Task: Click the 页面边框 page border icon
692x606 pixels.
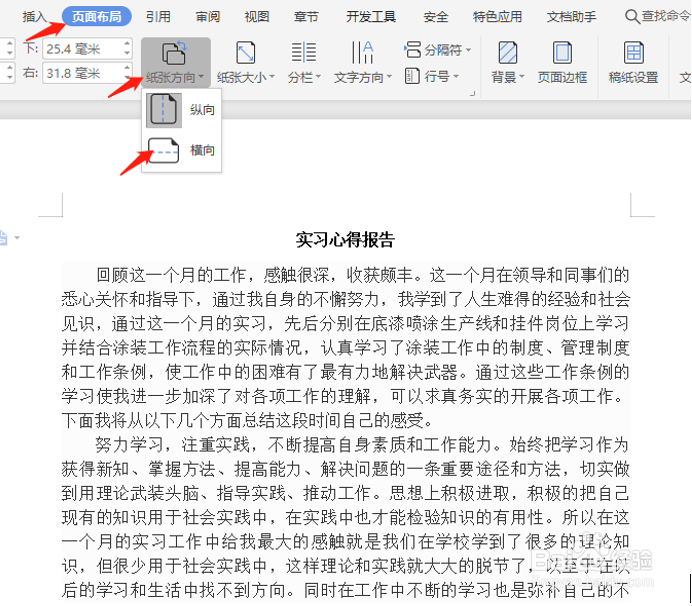Action: pyautogui.click(x=562, y=53)
